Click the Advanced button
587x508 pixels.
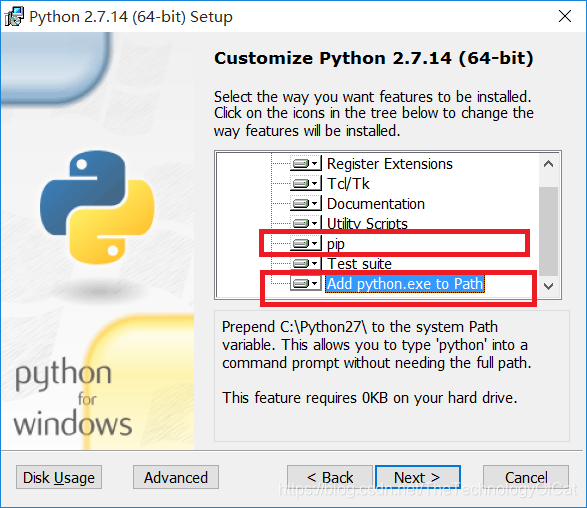coord(176,477)
